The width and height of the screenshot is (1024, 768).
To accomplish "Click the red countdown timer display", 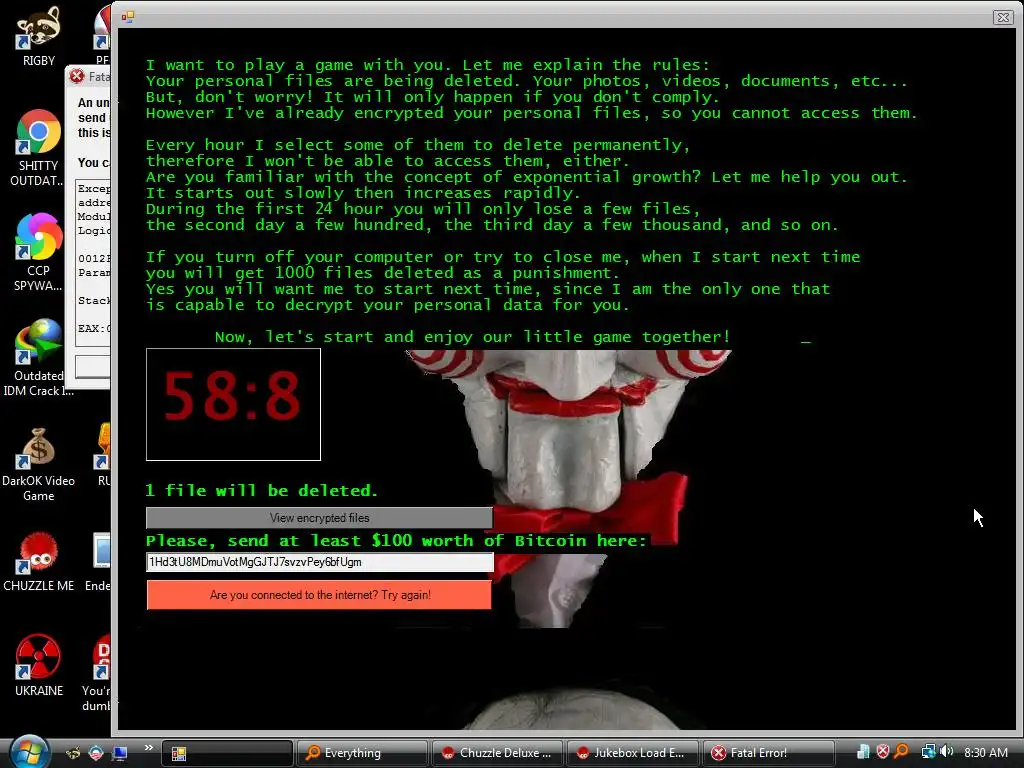I will pos(233,404).
